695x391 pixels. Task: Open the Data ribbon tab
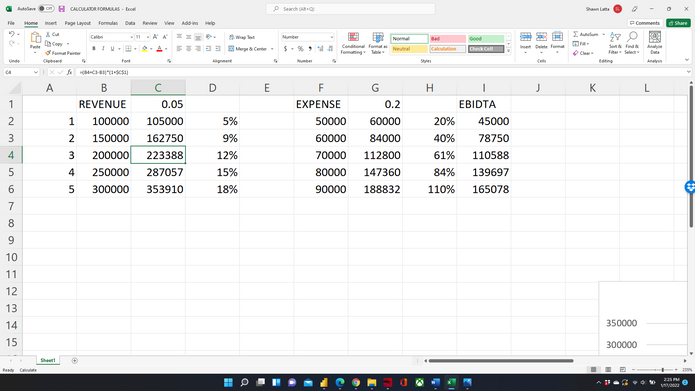(x=130, y=23)
